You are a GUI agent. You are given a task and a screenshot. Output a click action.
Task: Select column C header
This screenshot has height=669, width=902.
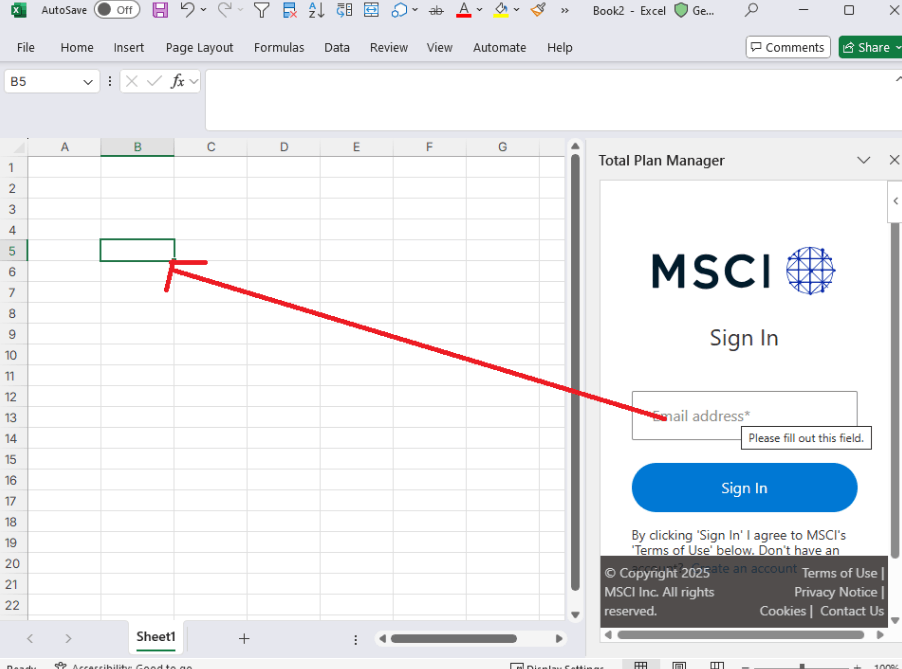point(211,147)
